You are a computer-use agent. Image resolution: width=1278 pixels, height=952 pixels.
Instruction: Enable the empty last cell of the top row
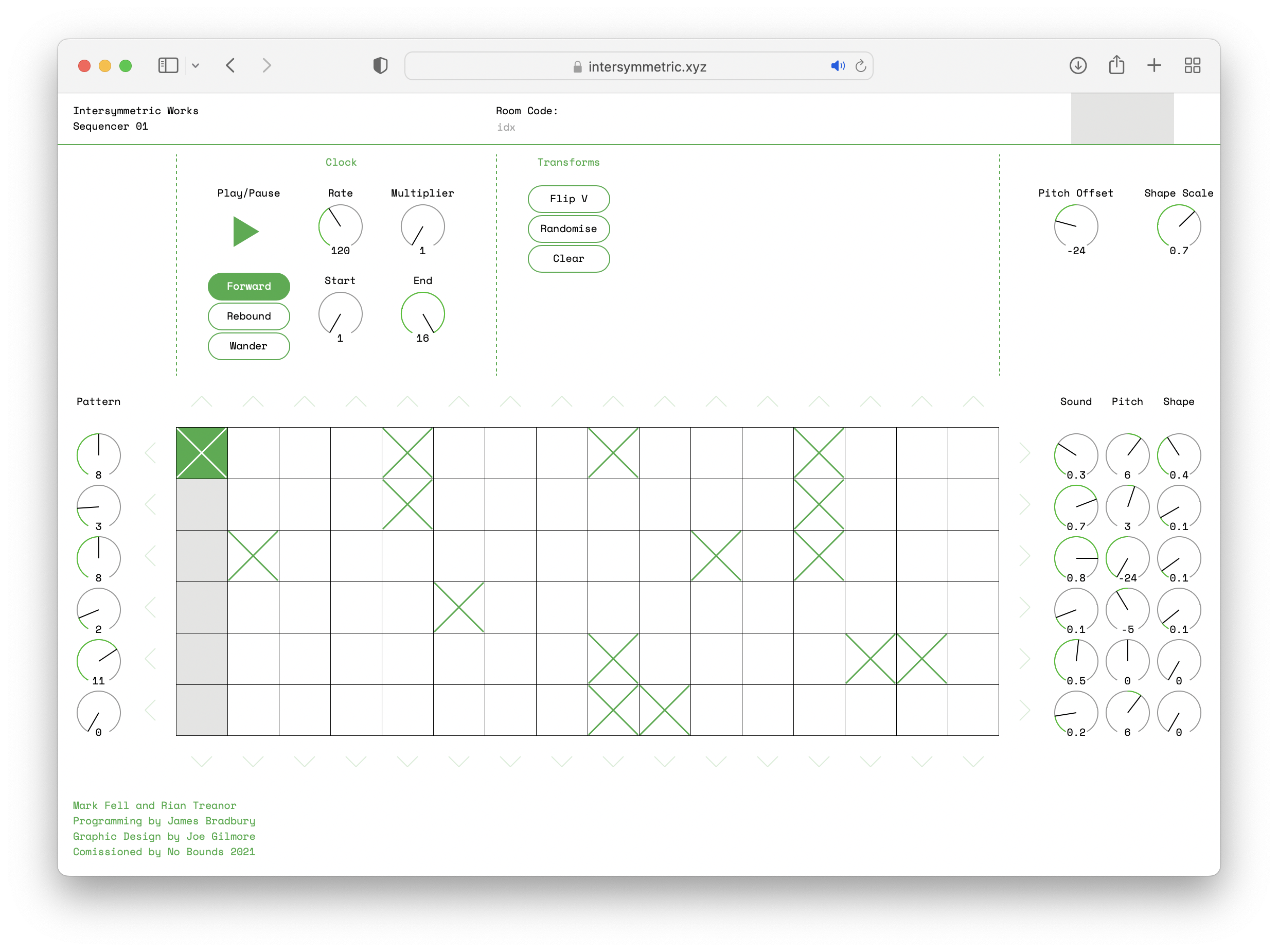[973, 453]
